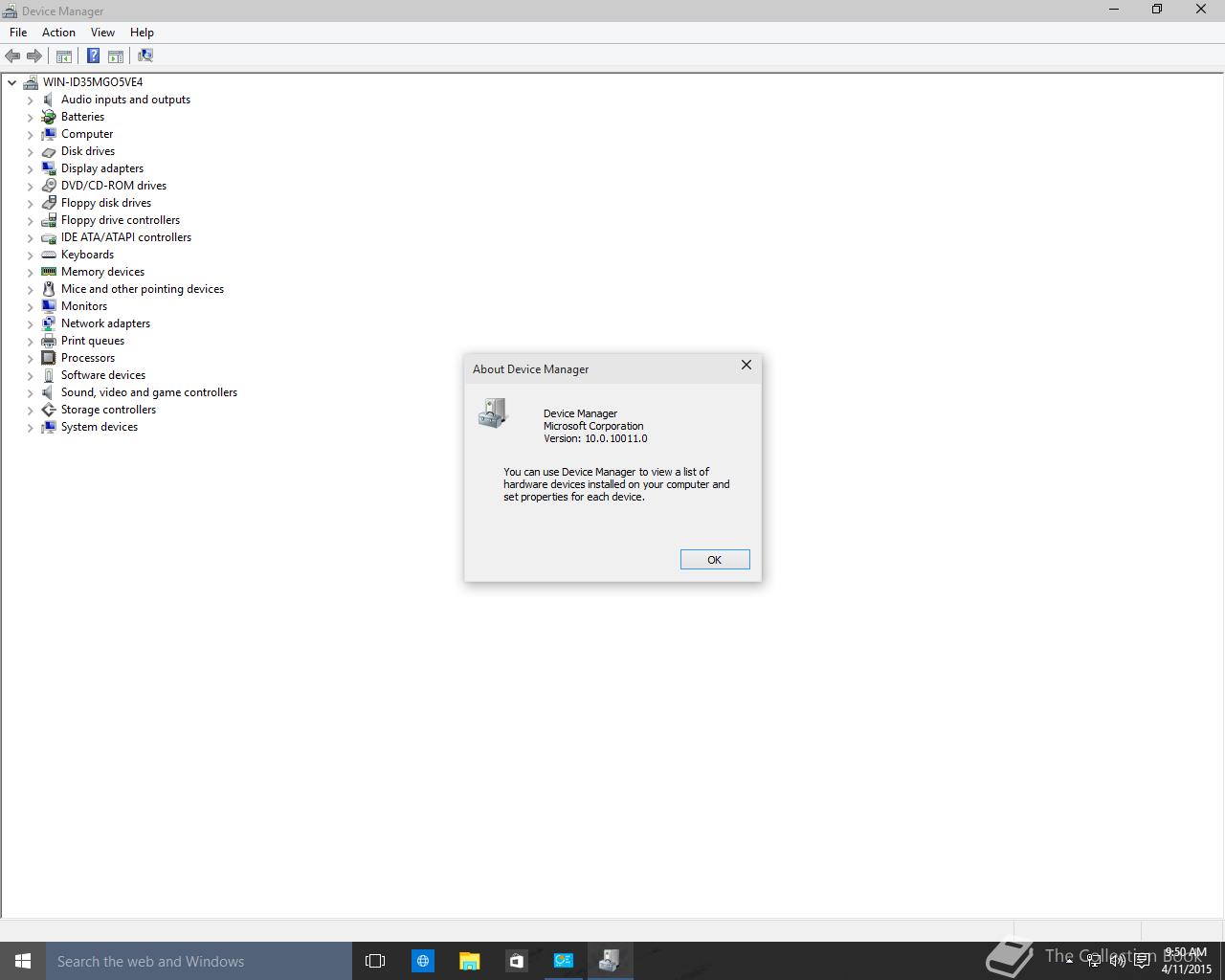Expand Storage controllers
The width and height of the screenshot is (1225, 980).
point(30,410)
